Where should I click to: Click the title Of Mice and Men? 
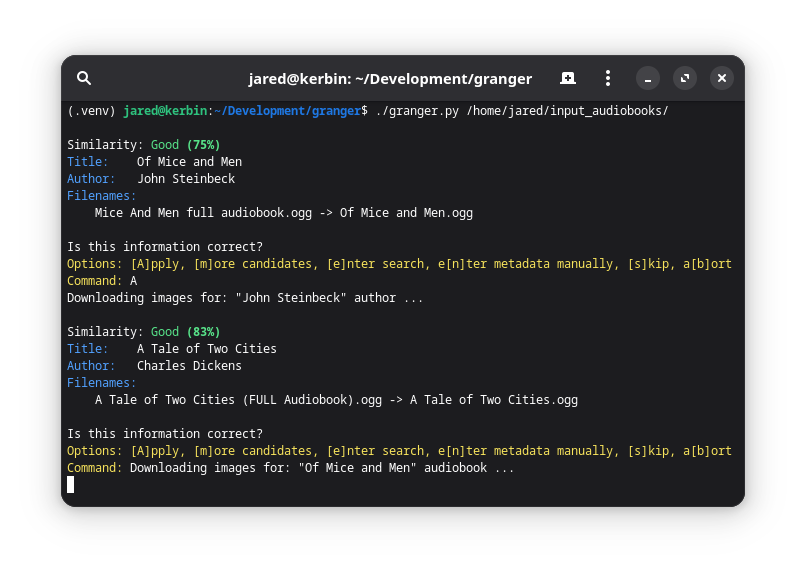coord(189,162)
